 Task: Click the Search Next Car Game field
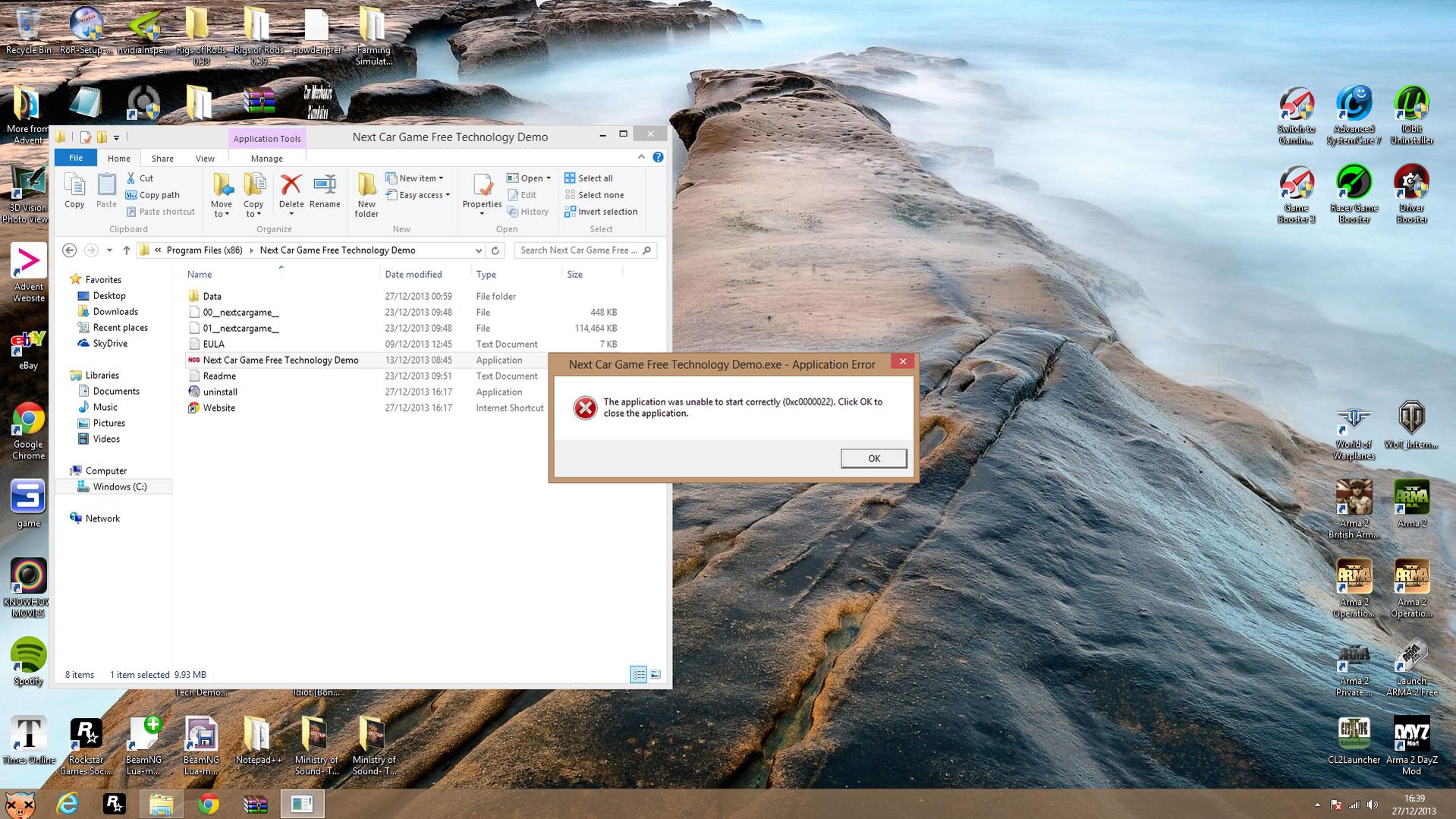pyautogui.click(x=585, y=250)
